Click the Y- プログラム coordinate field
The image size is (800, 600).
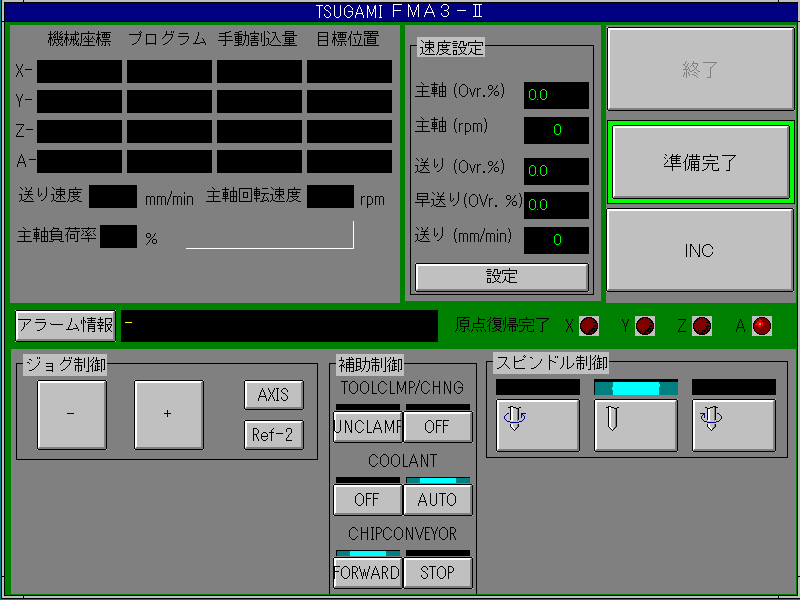click(169, 102)
